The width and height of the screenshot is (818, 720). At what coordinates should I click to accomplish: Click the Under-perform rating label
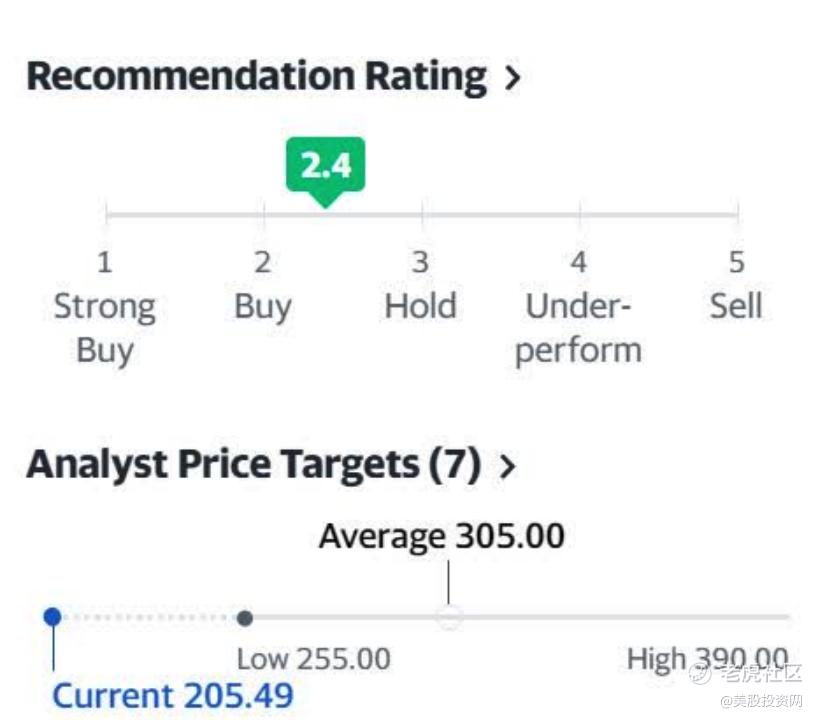[x=578, y=328]
